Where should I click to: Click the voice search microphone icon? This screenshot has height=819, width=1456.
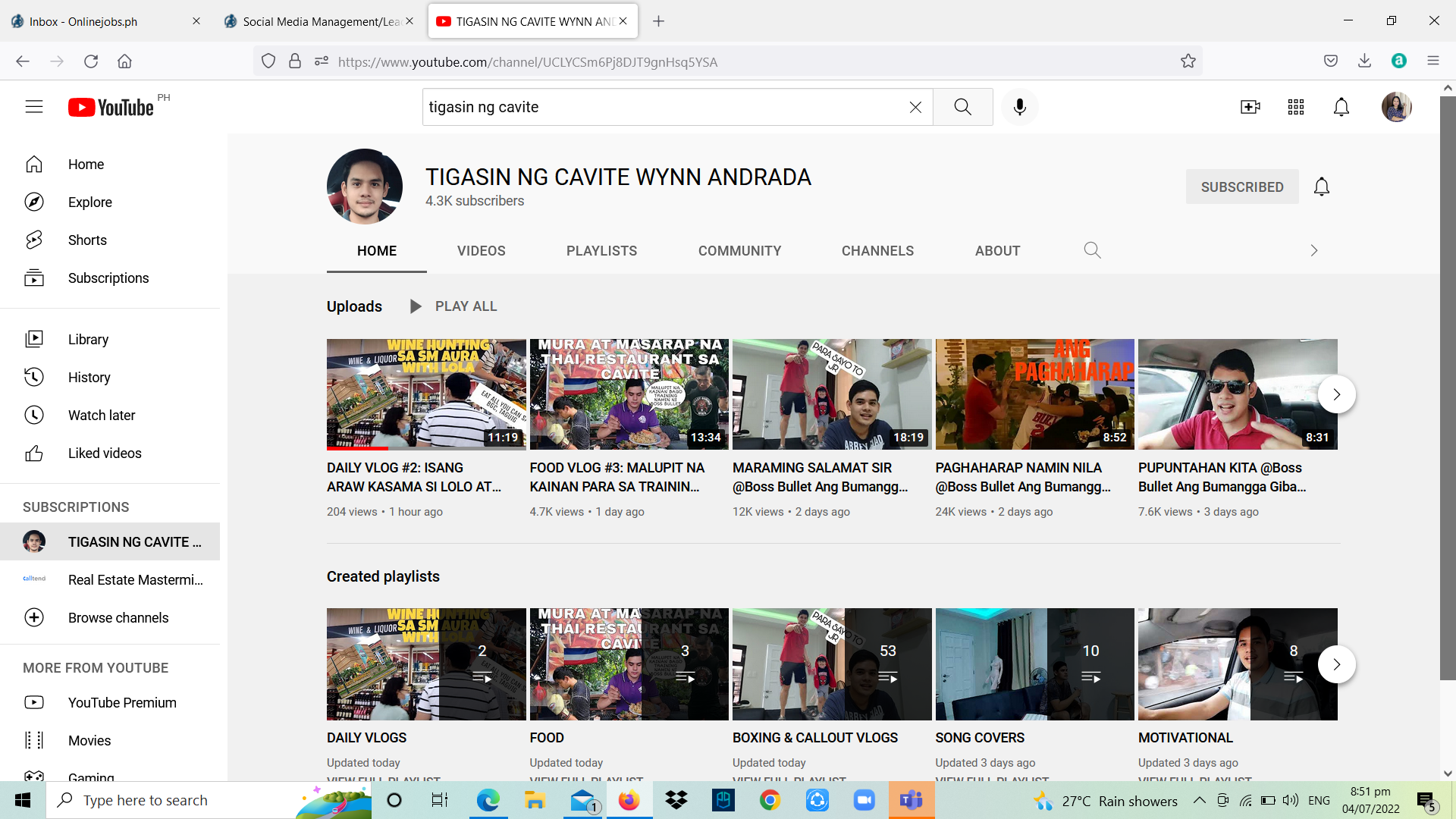(x=1019, y=107)
